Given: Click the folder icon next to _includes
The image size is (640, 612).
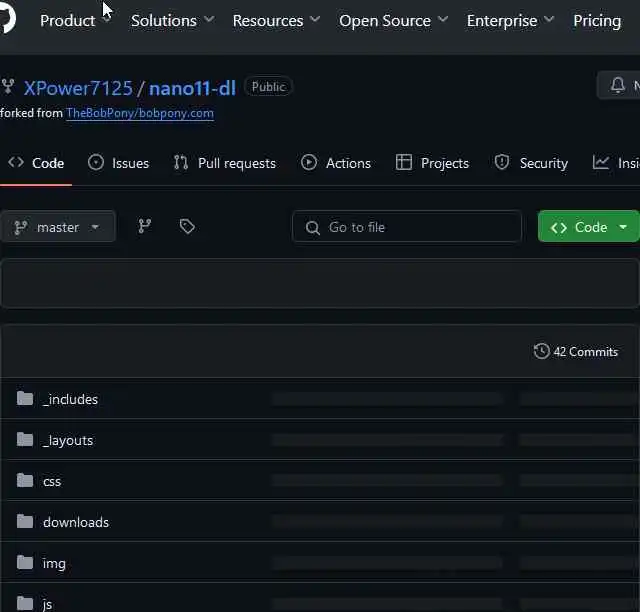Looking at the screenshot, I should [25, 398].
